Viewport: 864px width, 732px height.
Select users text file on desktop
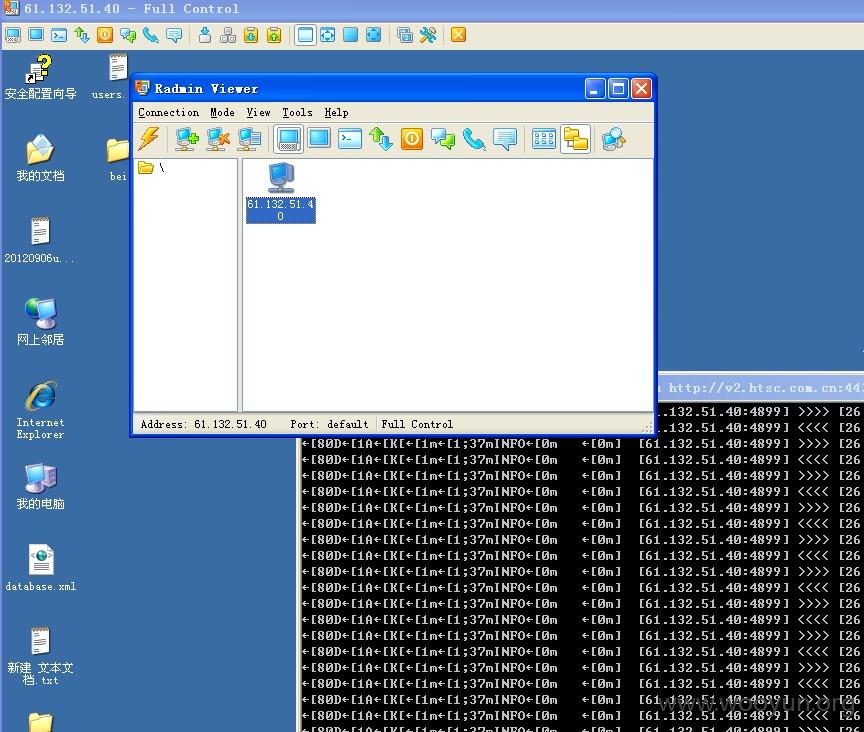[109, 76]
